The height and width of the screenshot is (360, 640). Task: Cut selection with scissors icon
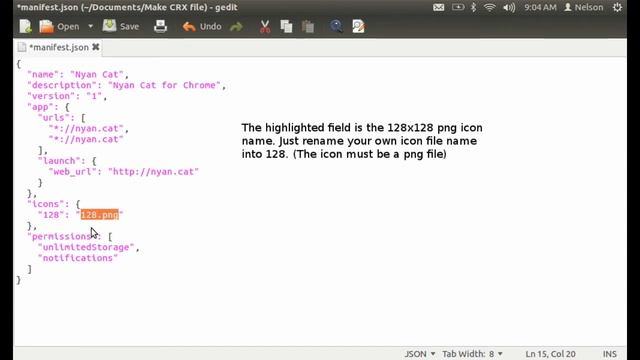point(265,27)
